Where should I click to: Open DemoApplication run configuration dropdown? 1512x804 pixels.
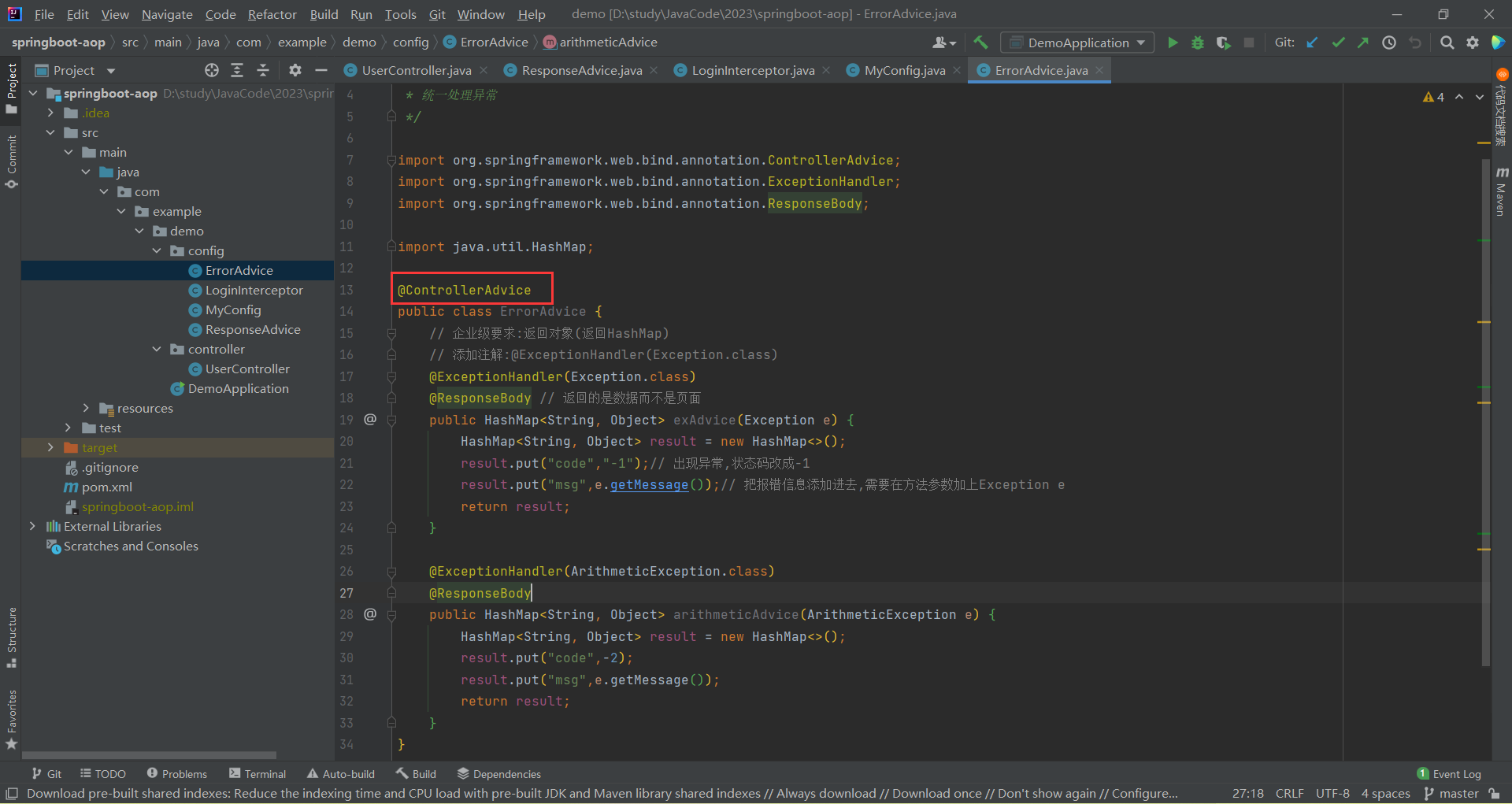tap(1077, 43)
